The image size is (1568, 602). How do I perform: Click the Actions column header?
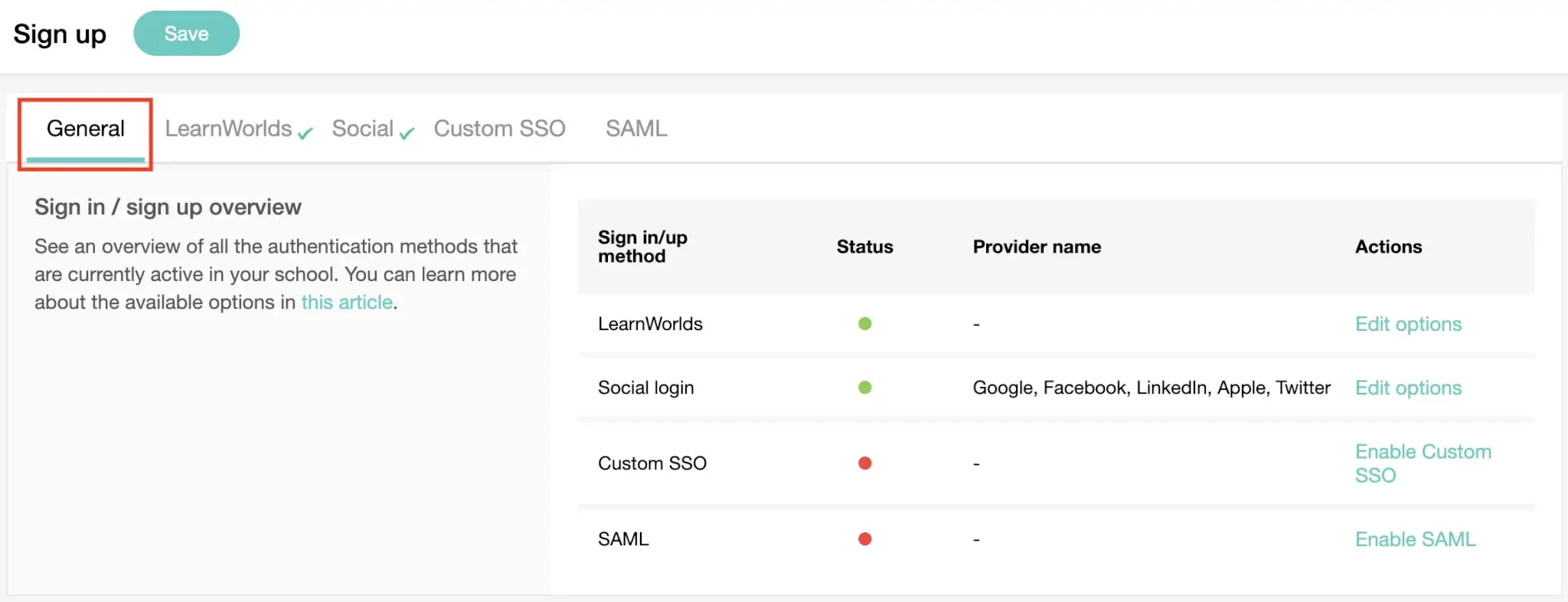click(x=1388, y=247)
